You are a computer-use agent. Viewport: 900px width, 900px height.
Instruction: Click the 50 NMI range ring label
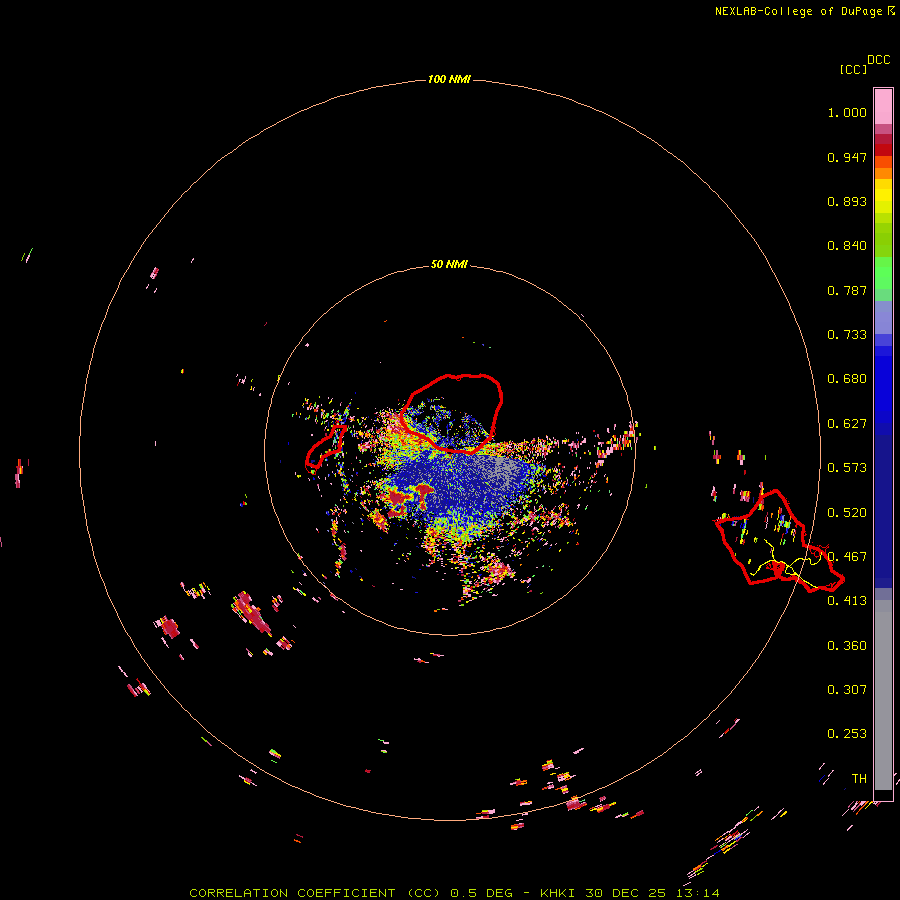click(449, 264)
